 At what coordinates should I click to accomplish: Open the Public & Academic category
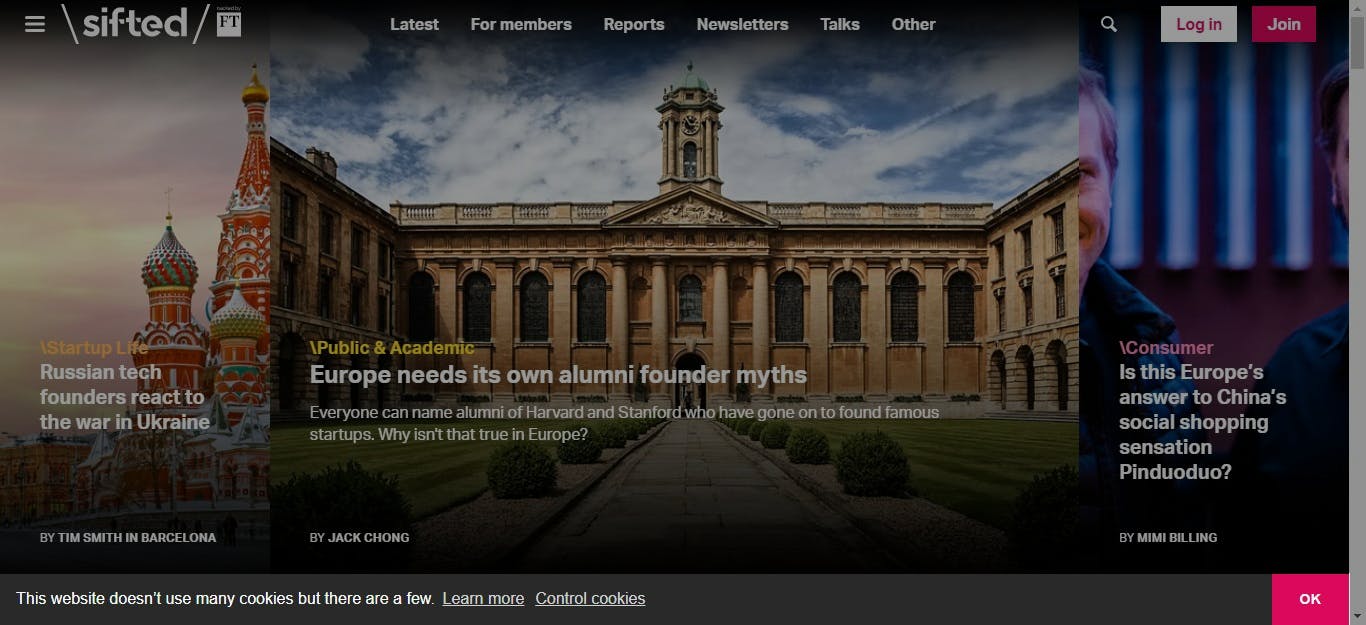[392, 348]
